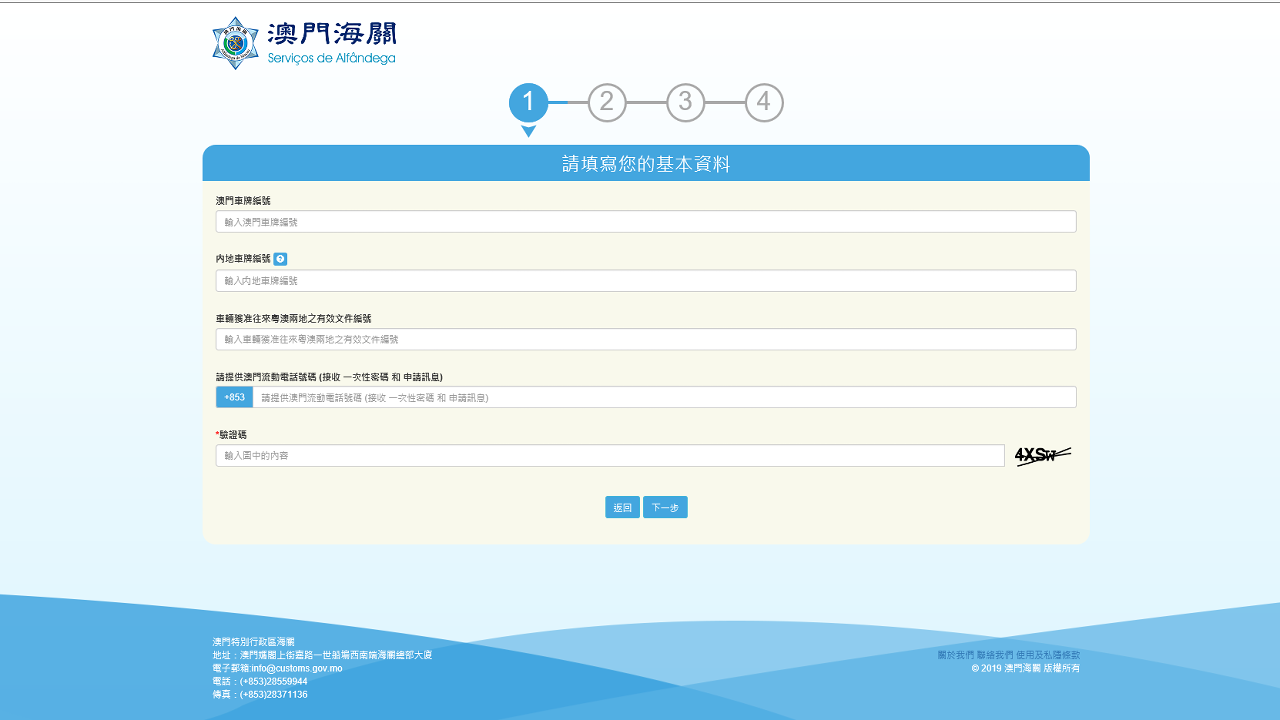Click the step 3 circle indicator
The width and height of the screenshot is (1280, 720).
[685, 103]
